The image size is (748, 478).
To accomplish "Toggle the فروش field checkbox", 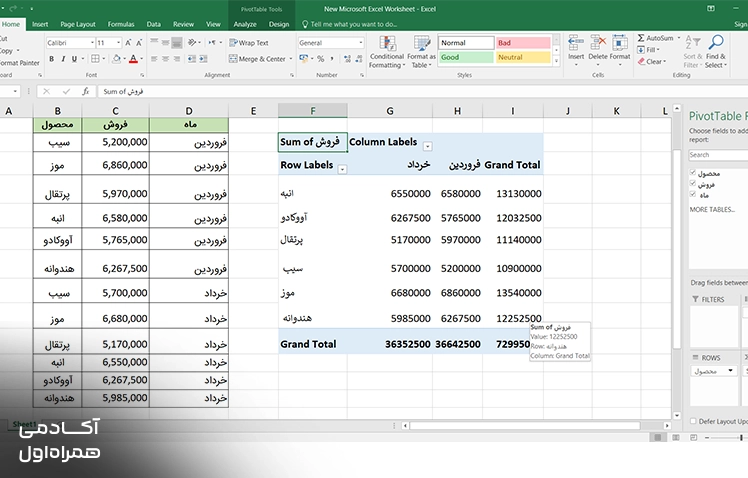I will [x=693, y=183].
